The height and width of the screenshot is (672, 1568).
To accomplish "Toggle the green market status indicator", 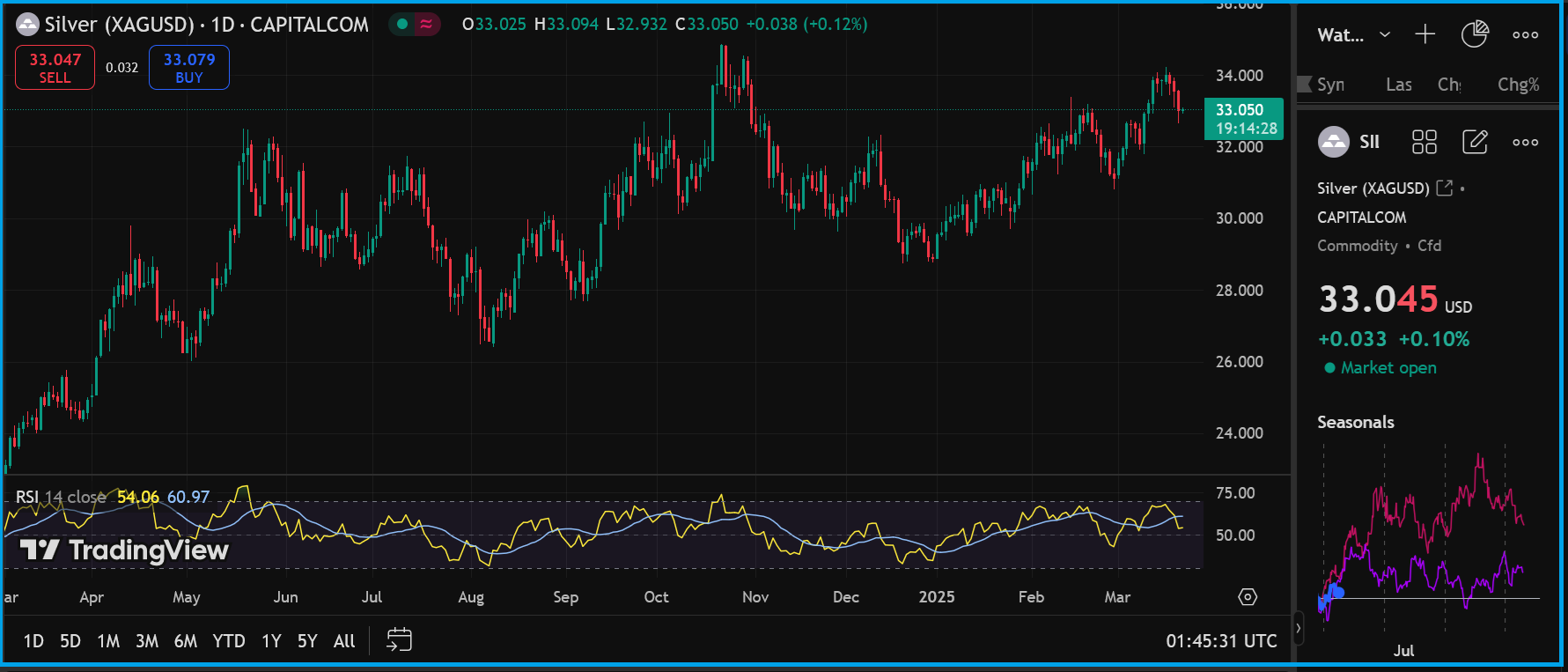I will tap(402, 25).
